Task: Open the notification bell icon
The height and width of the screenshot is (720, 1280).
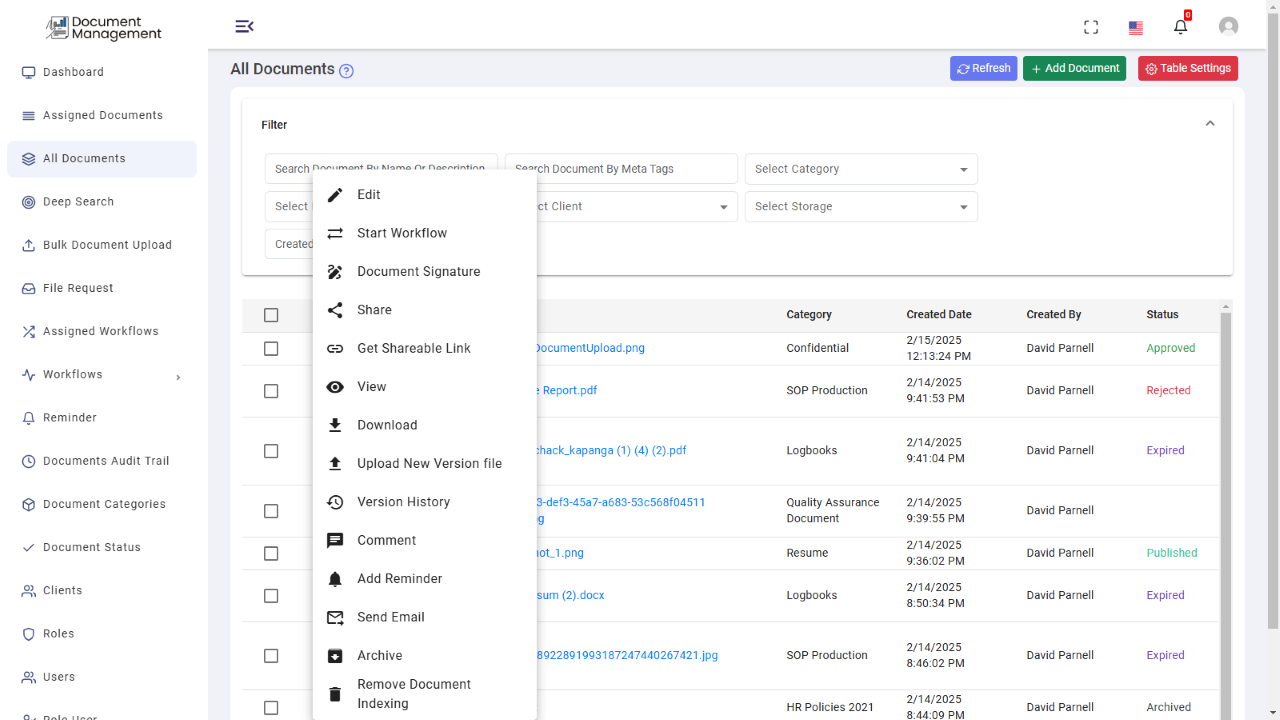Action: pyautogui.click(x=1180, y=27)
